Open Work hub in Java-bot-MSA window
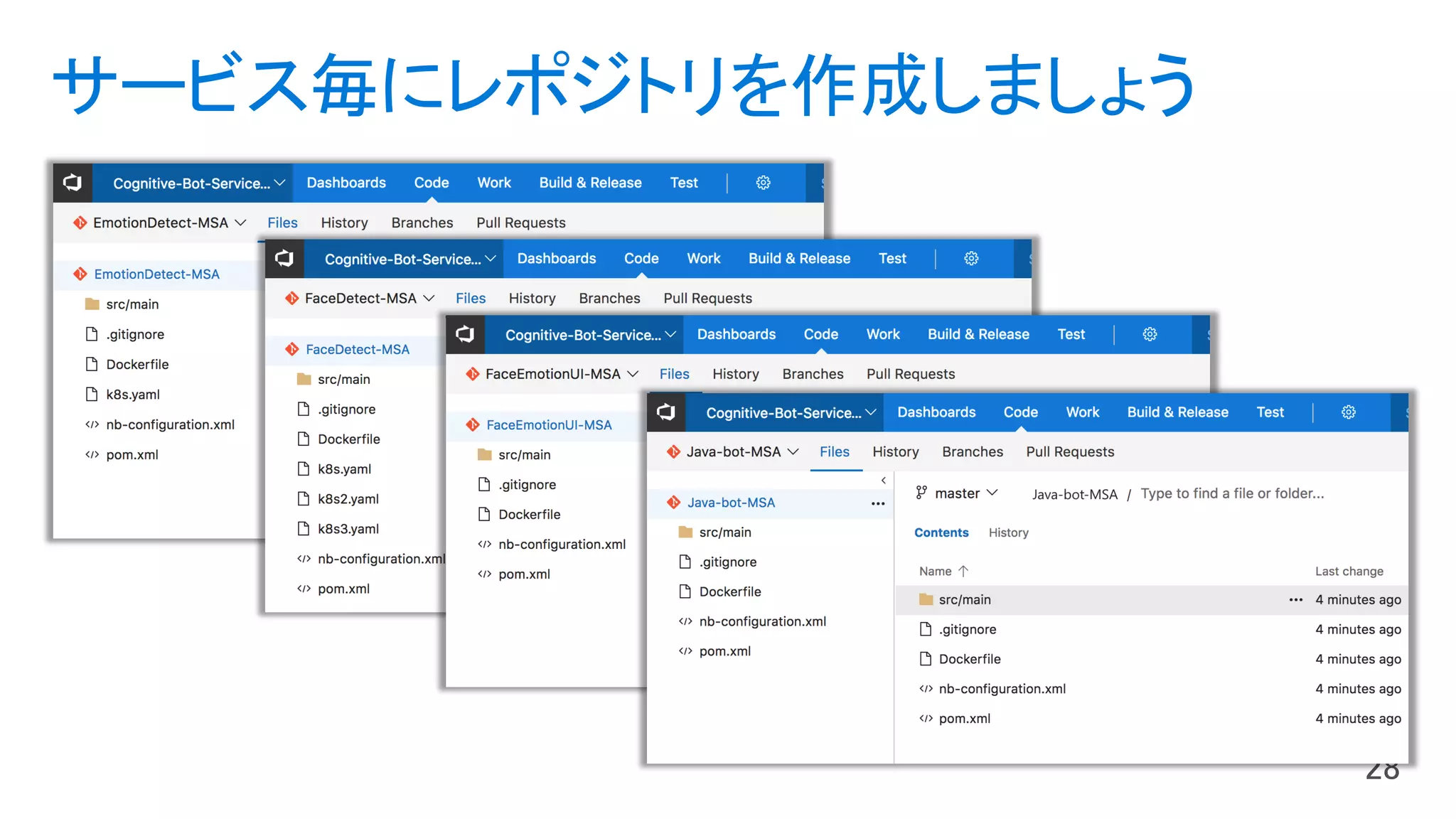Screen dimensions: 1456x819 (1082, 412)
